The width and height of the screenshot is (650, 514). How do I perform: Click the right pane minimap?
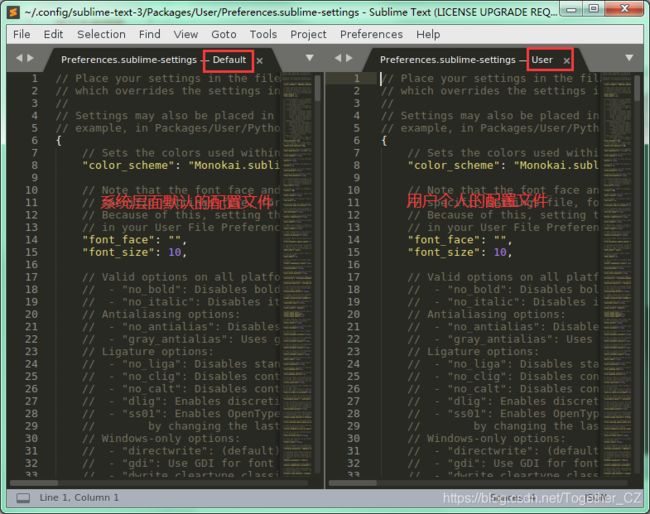coord(617,274)
